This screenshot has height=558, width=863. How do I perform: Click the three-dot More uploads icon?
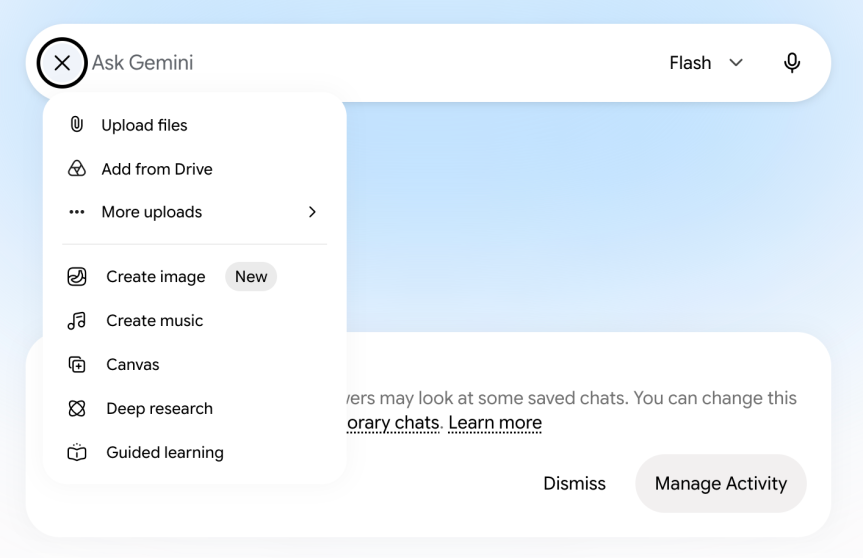77,212
